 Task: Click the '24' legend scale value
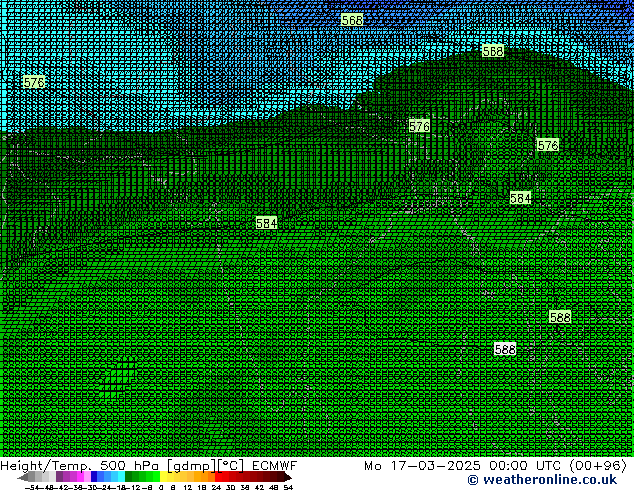coord(216,488)
